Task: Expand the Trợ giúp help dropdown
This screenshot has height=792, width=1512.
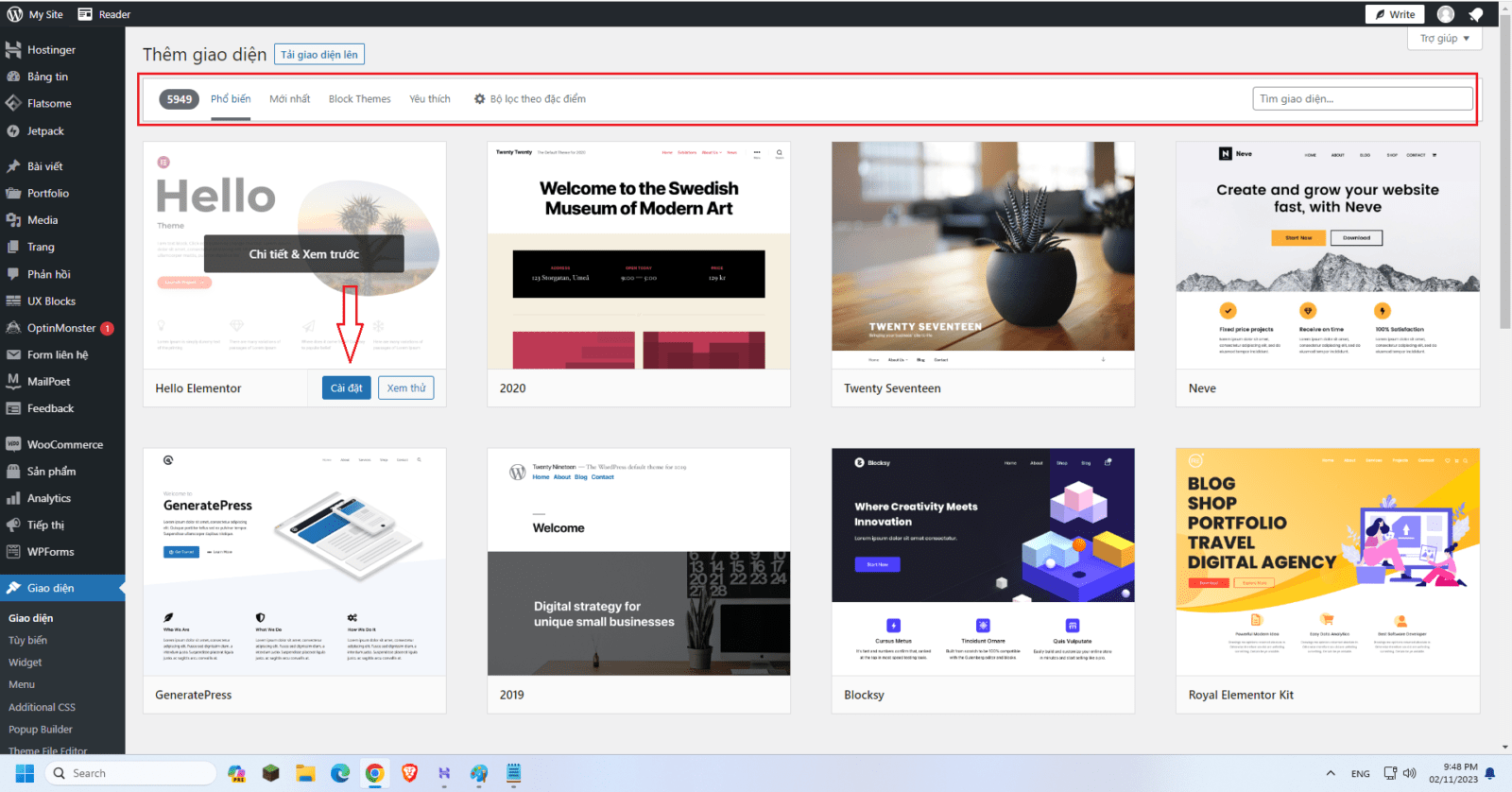Action: point(1445,39)
